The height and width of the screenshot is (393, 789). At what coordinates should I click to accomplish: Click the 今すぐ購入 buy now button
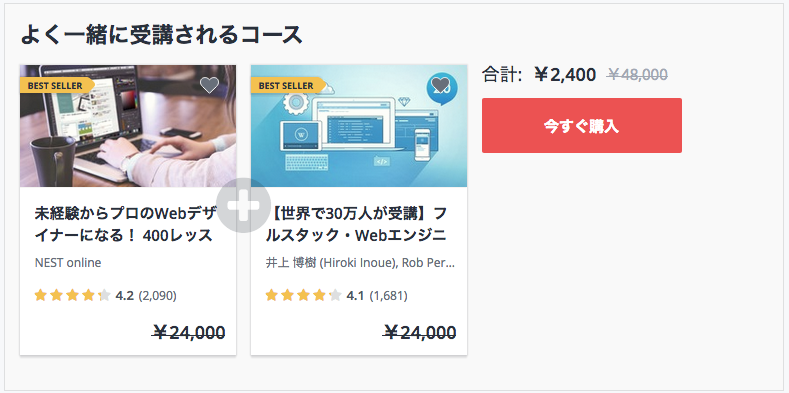coord(582,125)
